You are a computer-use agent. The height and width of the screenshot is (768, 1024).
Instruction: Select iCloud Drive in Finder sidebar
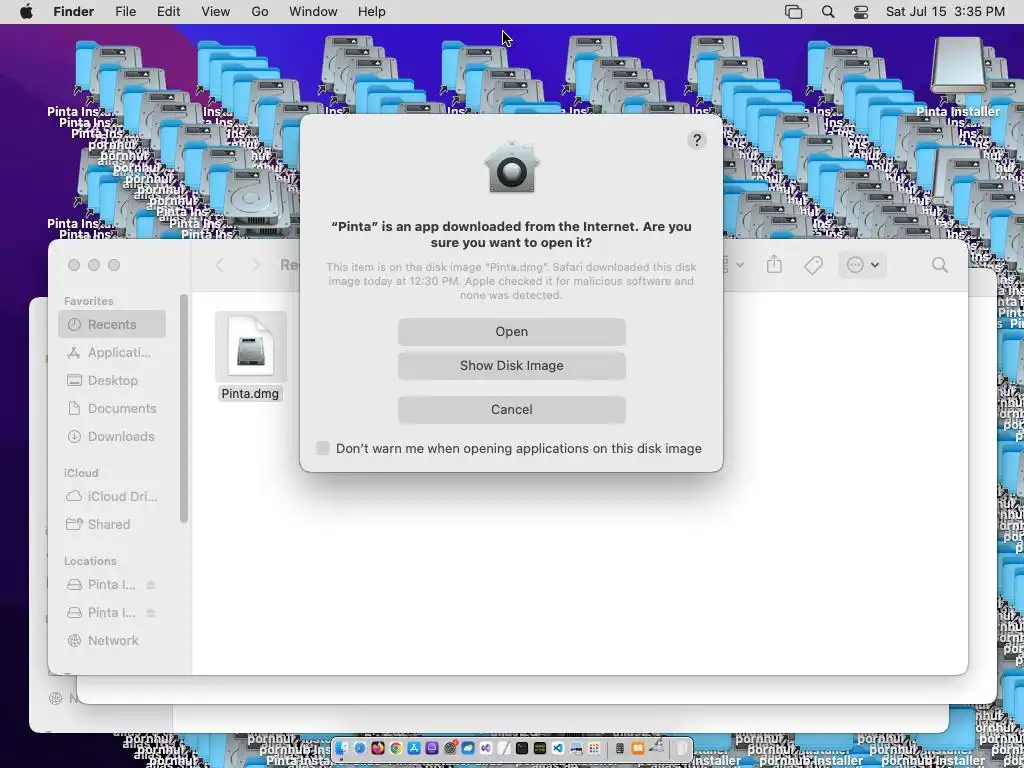pos(112,496)
